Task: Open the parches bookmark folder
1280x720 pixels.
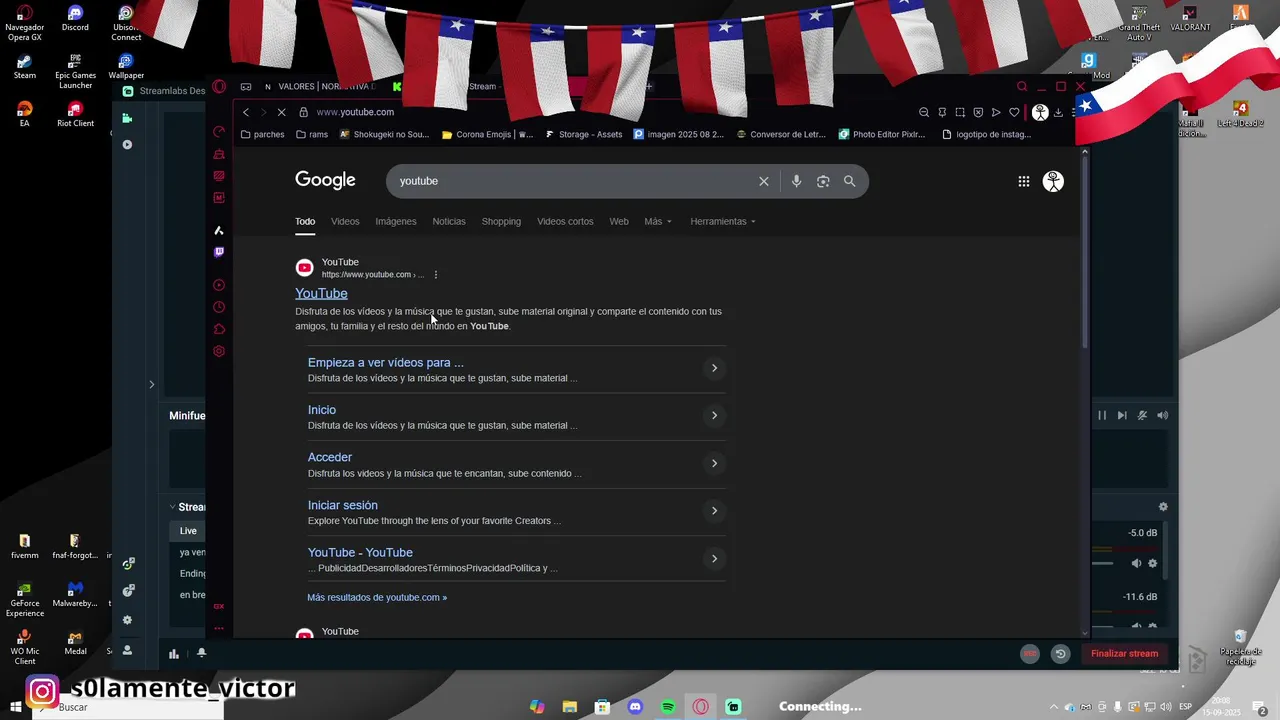Action: click(x=263, y=134)
